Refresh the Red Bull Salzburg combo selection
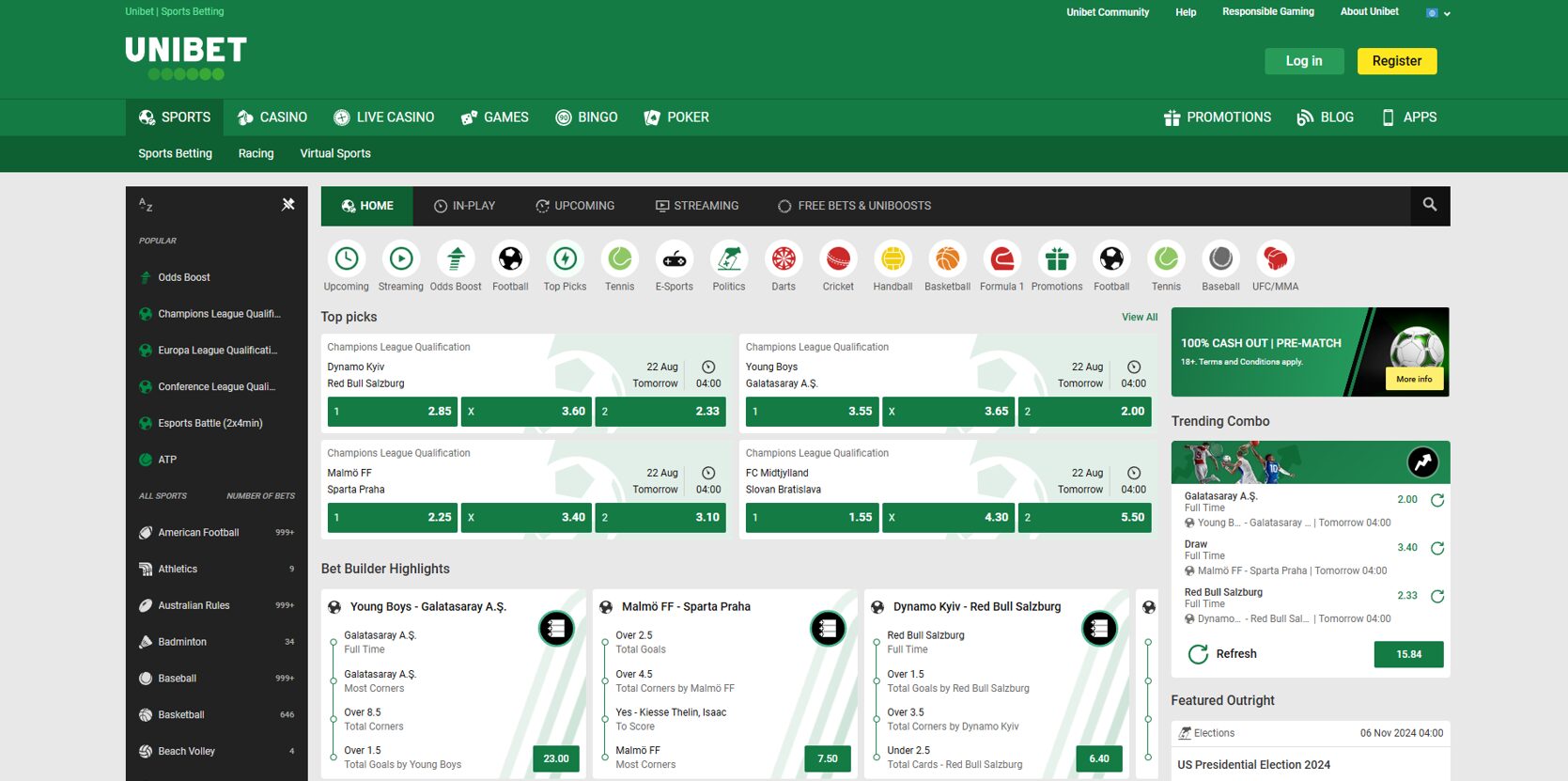The height and width of the screenshot is (781, 1568). (1437, 596)
